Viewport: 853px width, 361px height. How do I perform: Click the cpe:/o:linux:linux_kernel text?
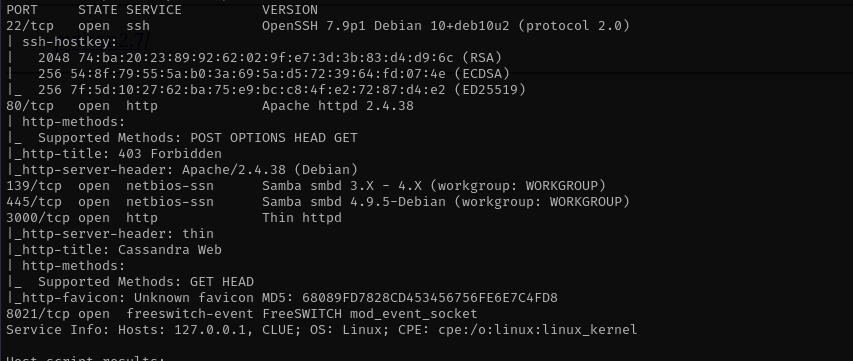[537, 329]
